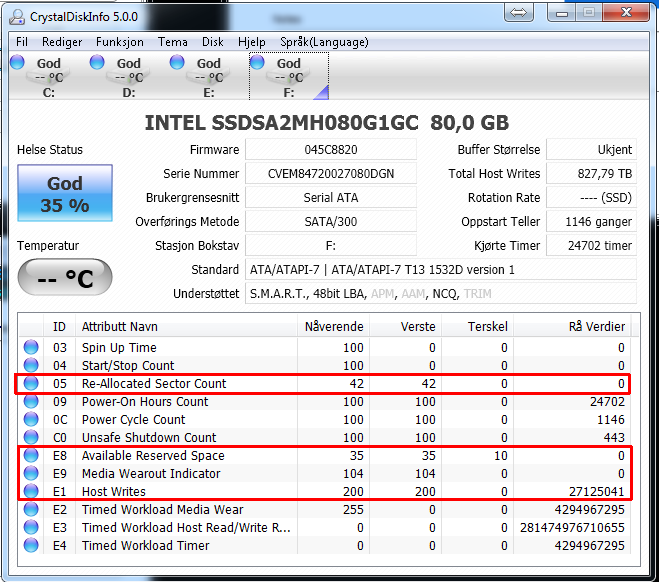Select the Timed Workload Media Wear text
Viewport: 659px width, 582px height.
[x=162, y=509]
